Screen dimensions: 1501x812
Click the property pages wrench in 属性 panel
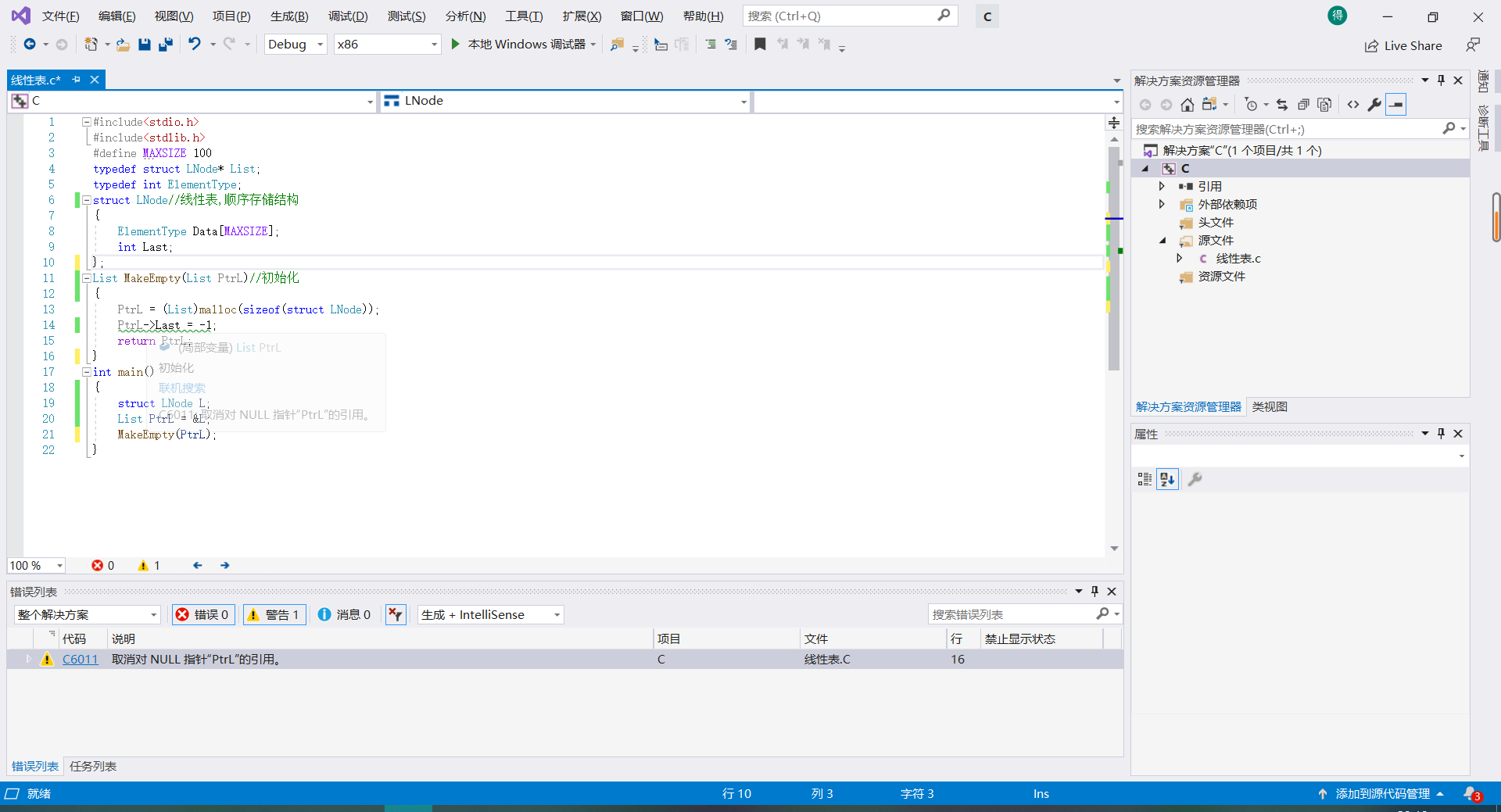[1195, 480]
